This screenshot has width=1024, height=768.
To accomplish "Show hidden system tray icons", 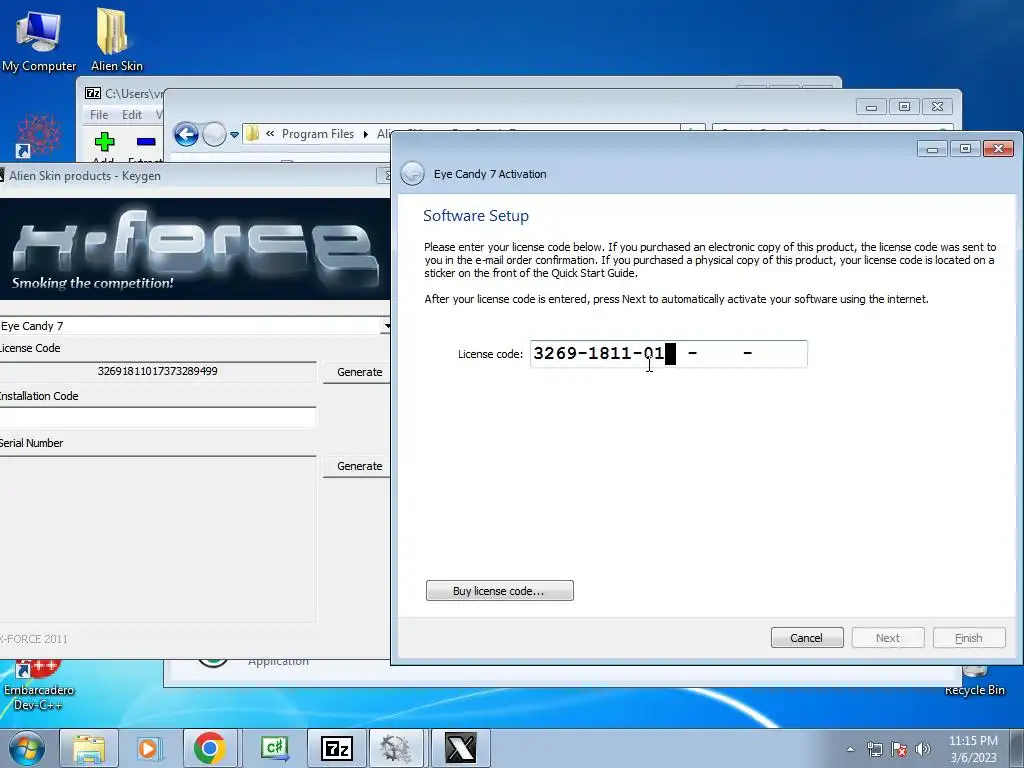I will [x=850, y=749].
